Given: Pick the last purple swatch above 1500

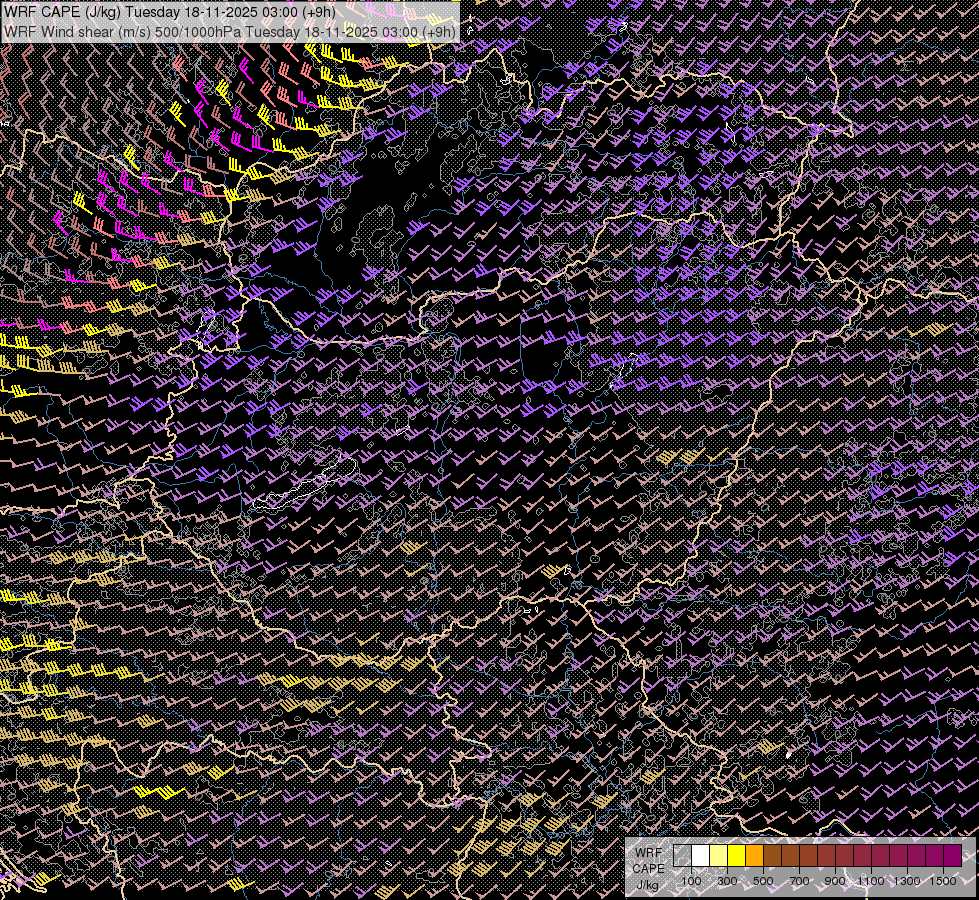Looking at the screenshot, I should pyautogui.click(x=952, y=855).
